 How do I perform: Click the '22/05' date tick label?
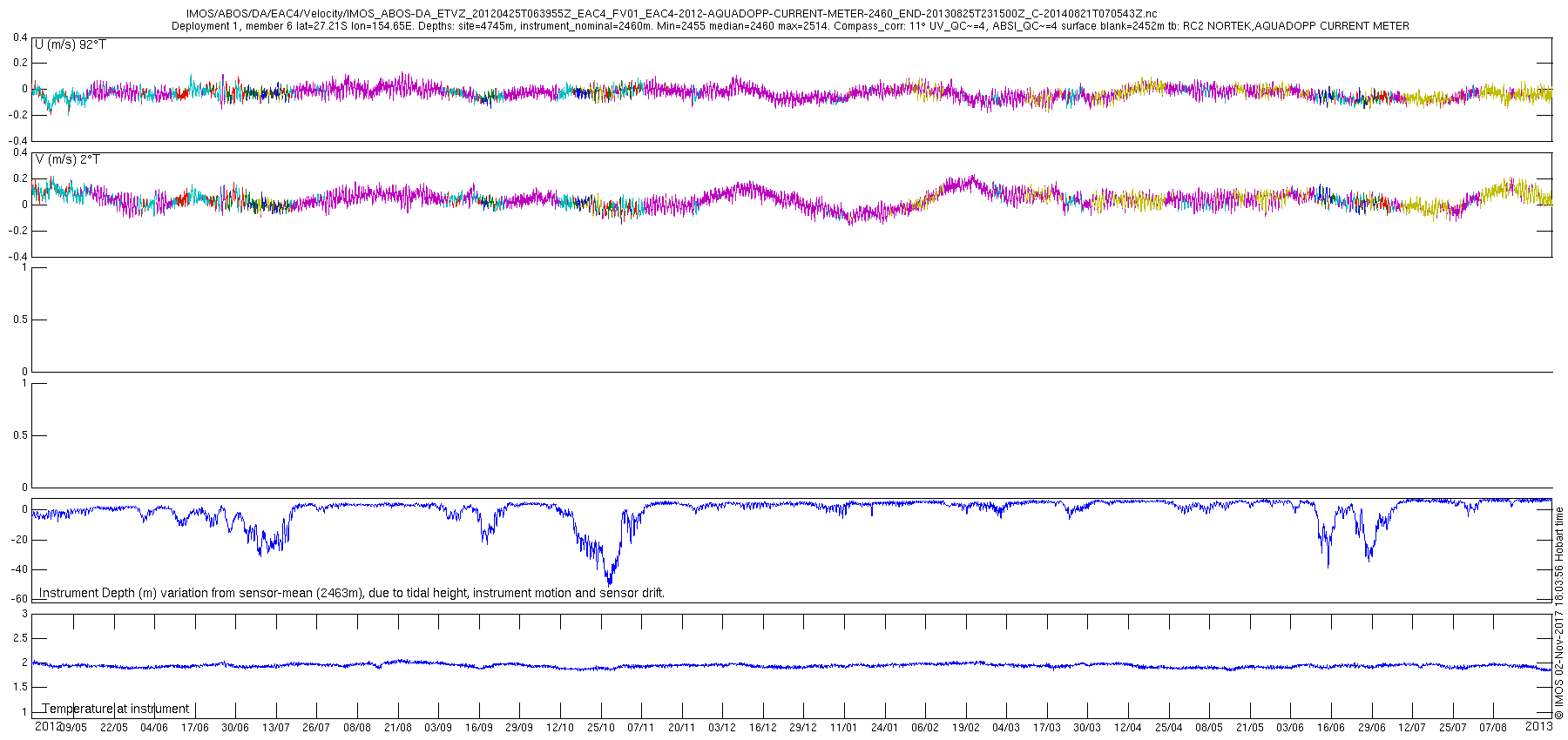(114, 728)
